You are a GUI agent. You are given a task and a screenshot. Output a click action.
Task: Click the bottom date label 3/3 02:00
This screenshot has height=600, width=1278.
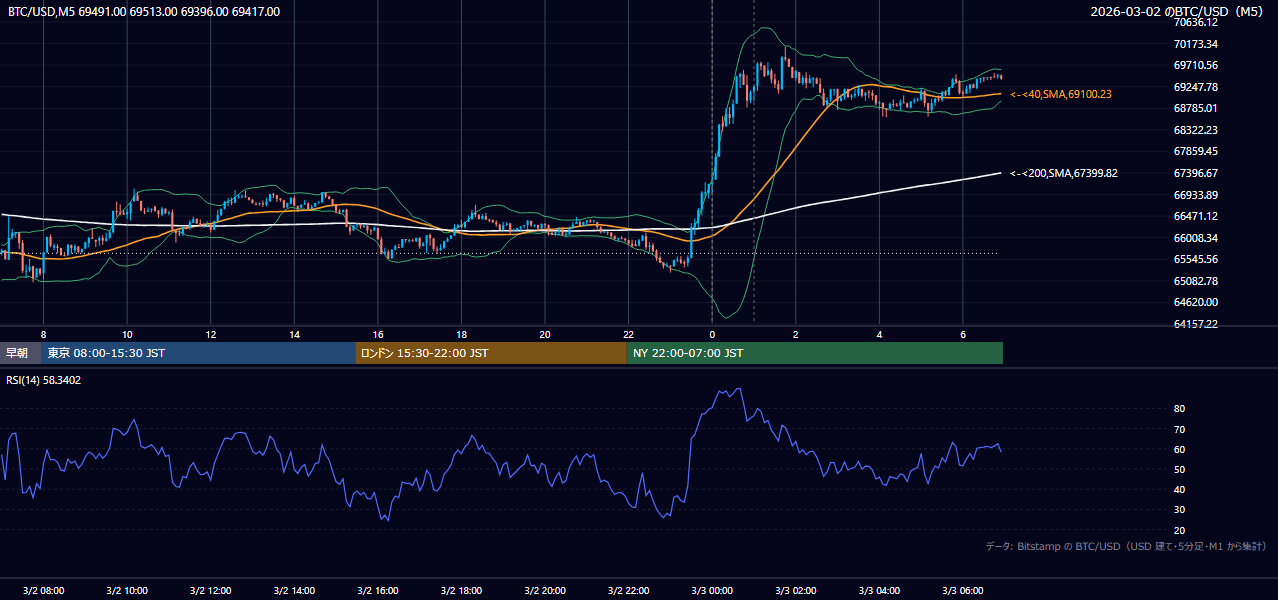tap(796, 591)
